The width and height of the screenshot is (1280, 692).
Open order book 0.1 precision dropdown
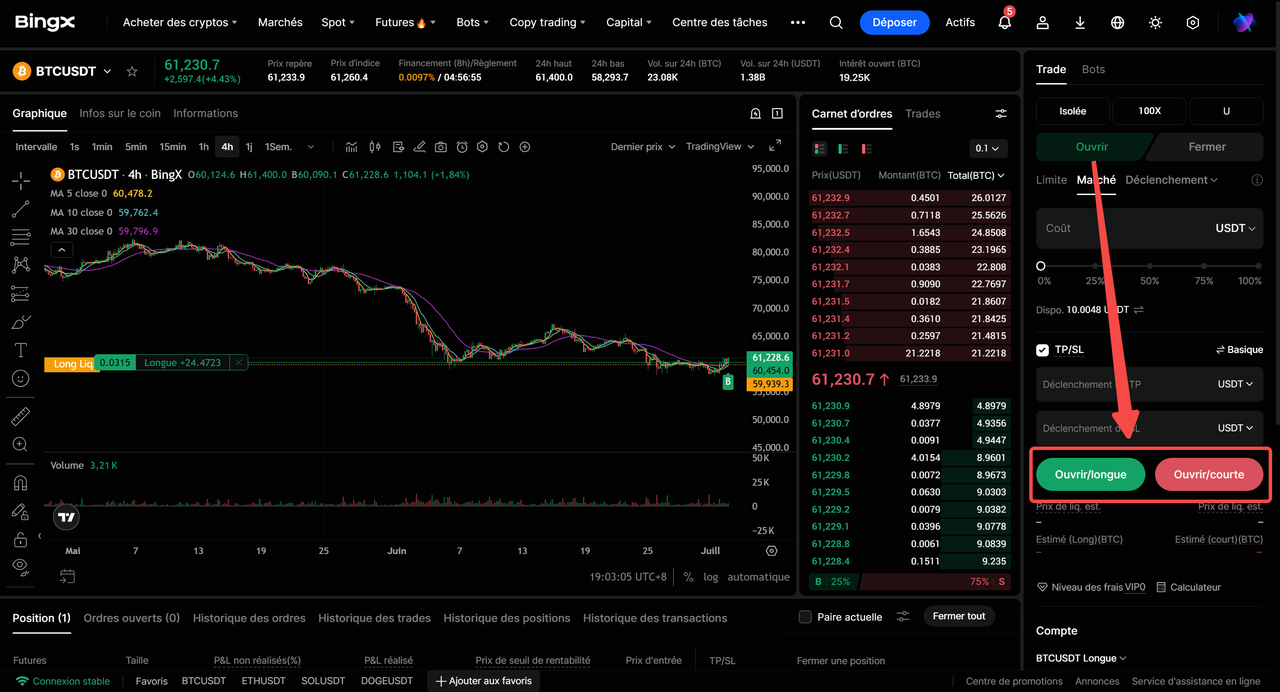(988, 148)
